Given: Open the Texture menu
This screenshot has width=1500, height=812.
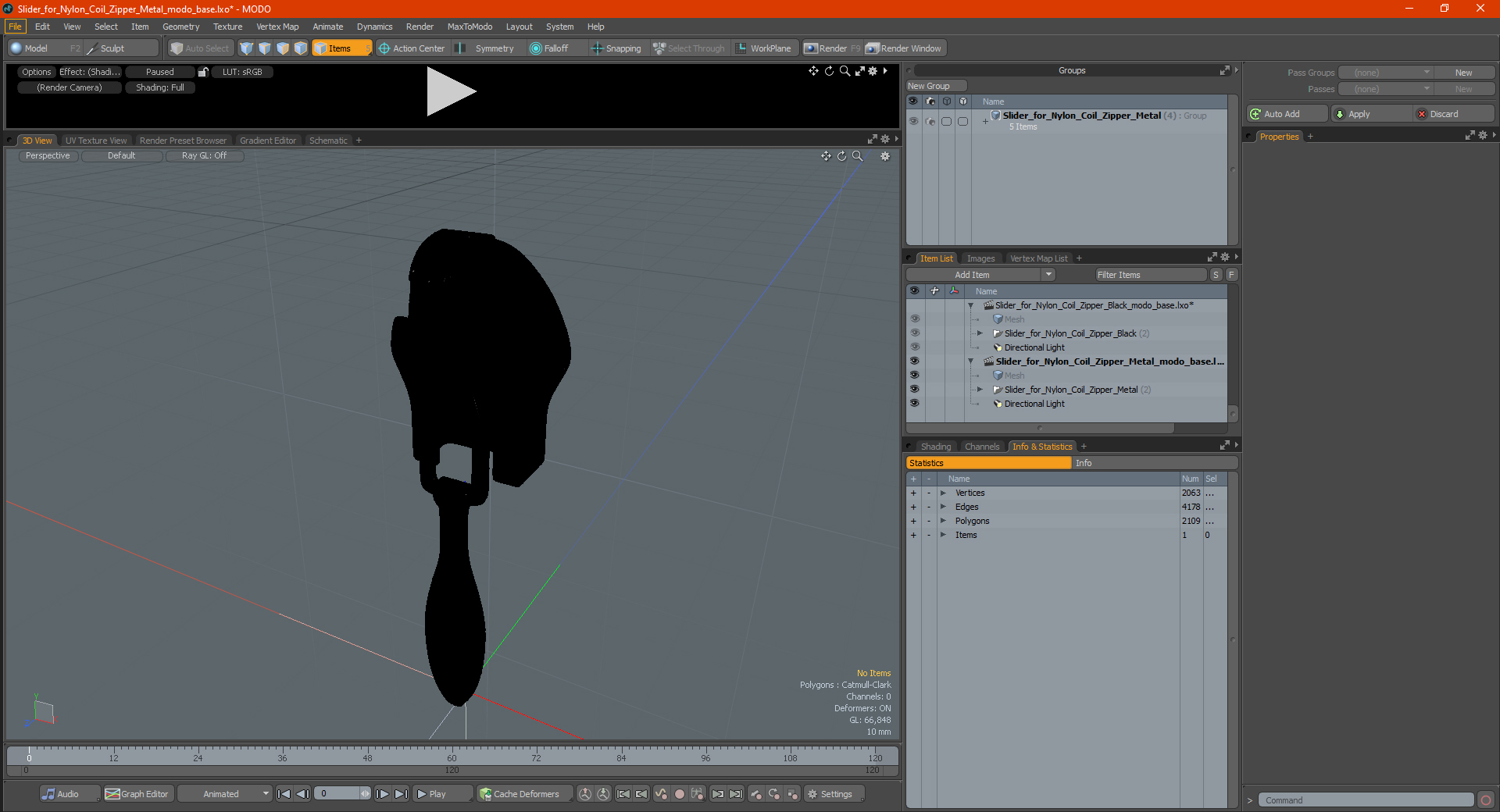Looking at the screenshot, I should [x=228, y=27].
